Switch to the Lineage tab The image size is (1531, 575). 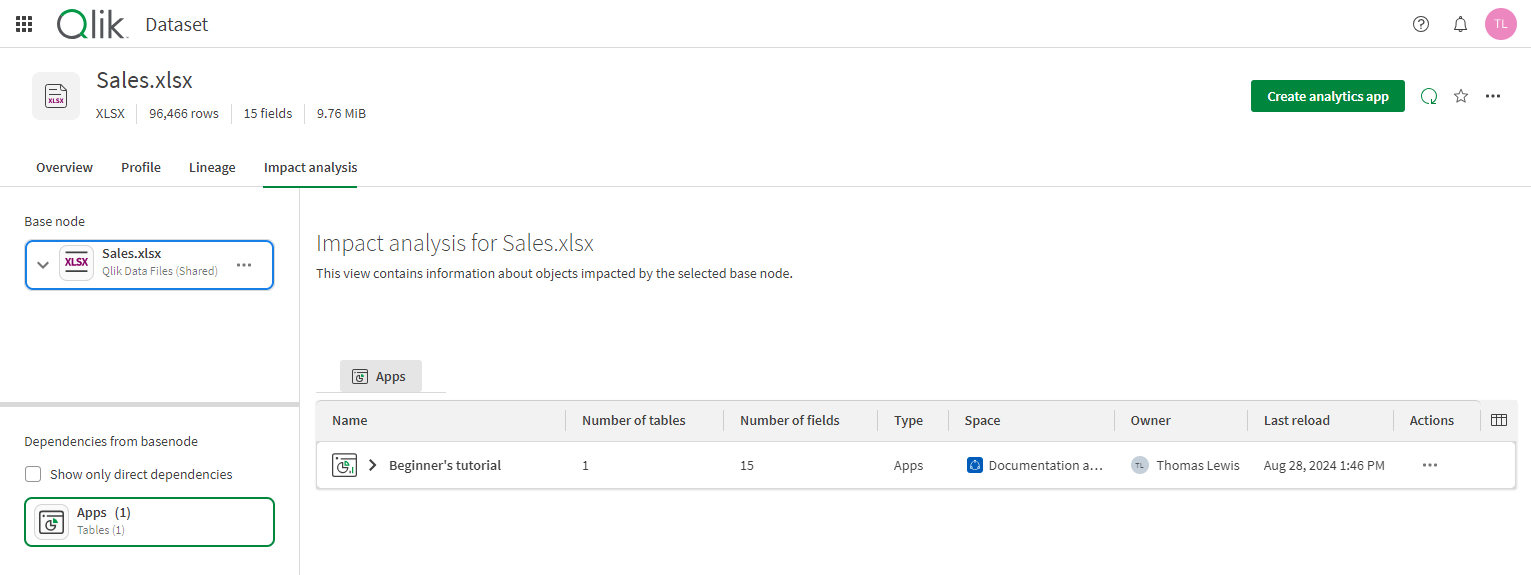212,167
